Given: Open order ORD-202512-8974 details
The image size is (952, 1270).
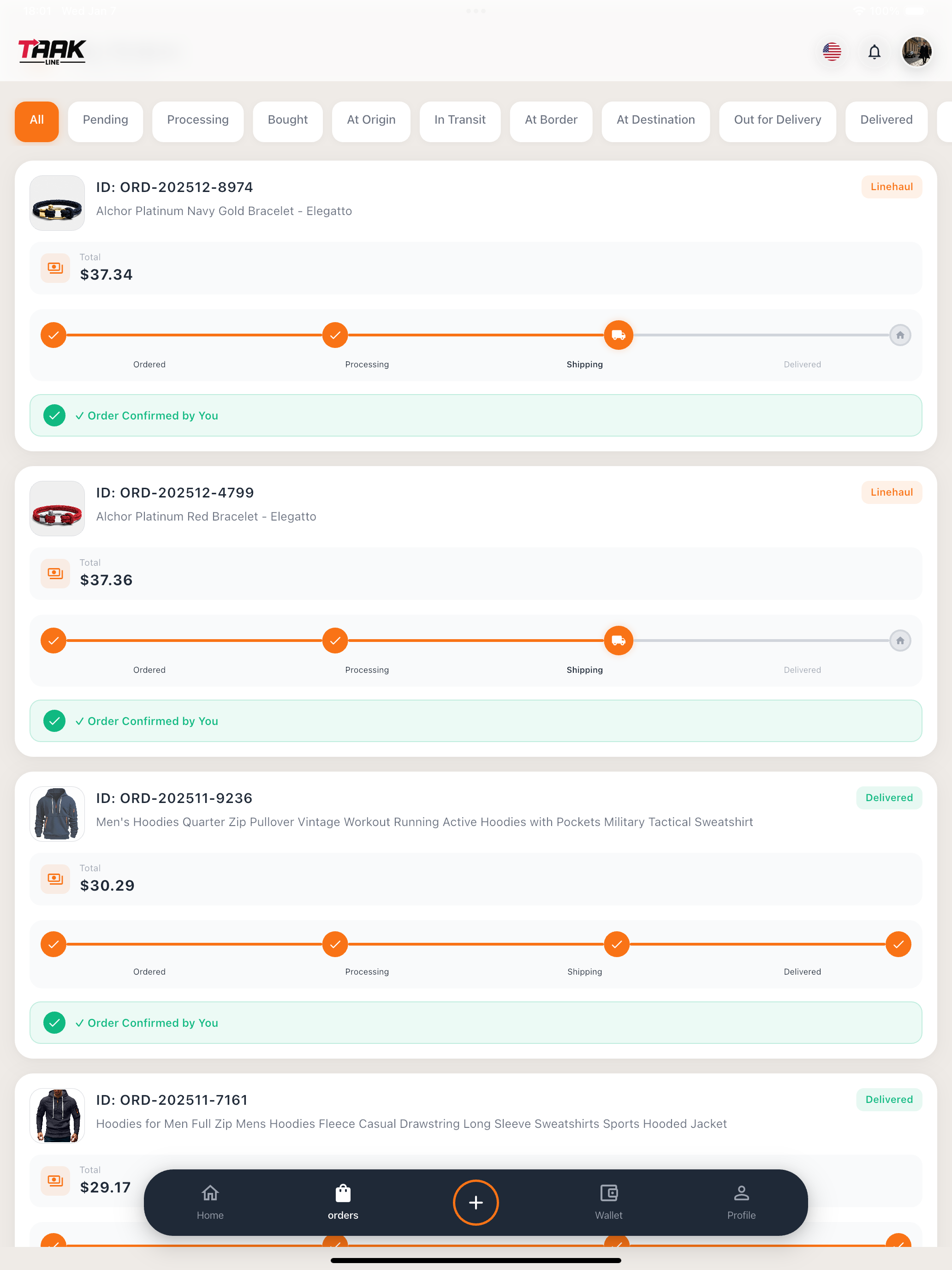Looking at the screenshot, I should [x=174, y=187].
